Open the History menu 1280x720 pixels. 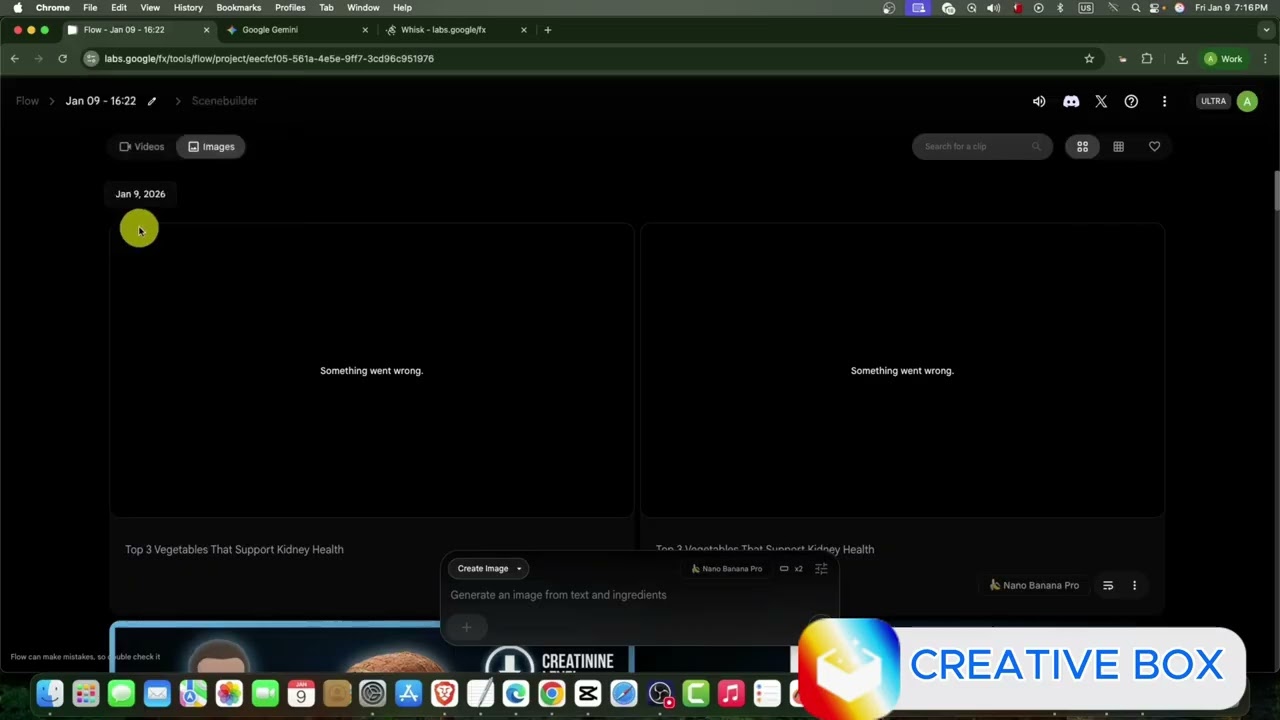pyautogui.click(x=188, y=8)
